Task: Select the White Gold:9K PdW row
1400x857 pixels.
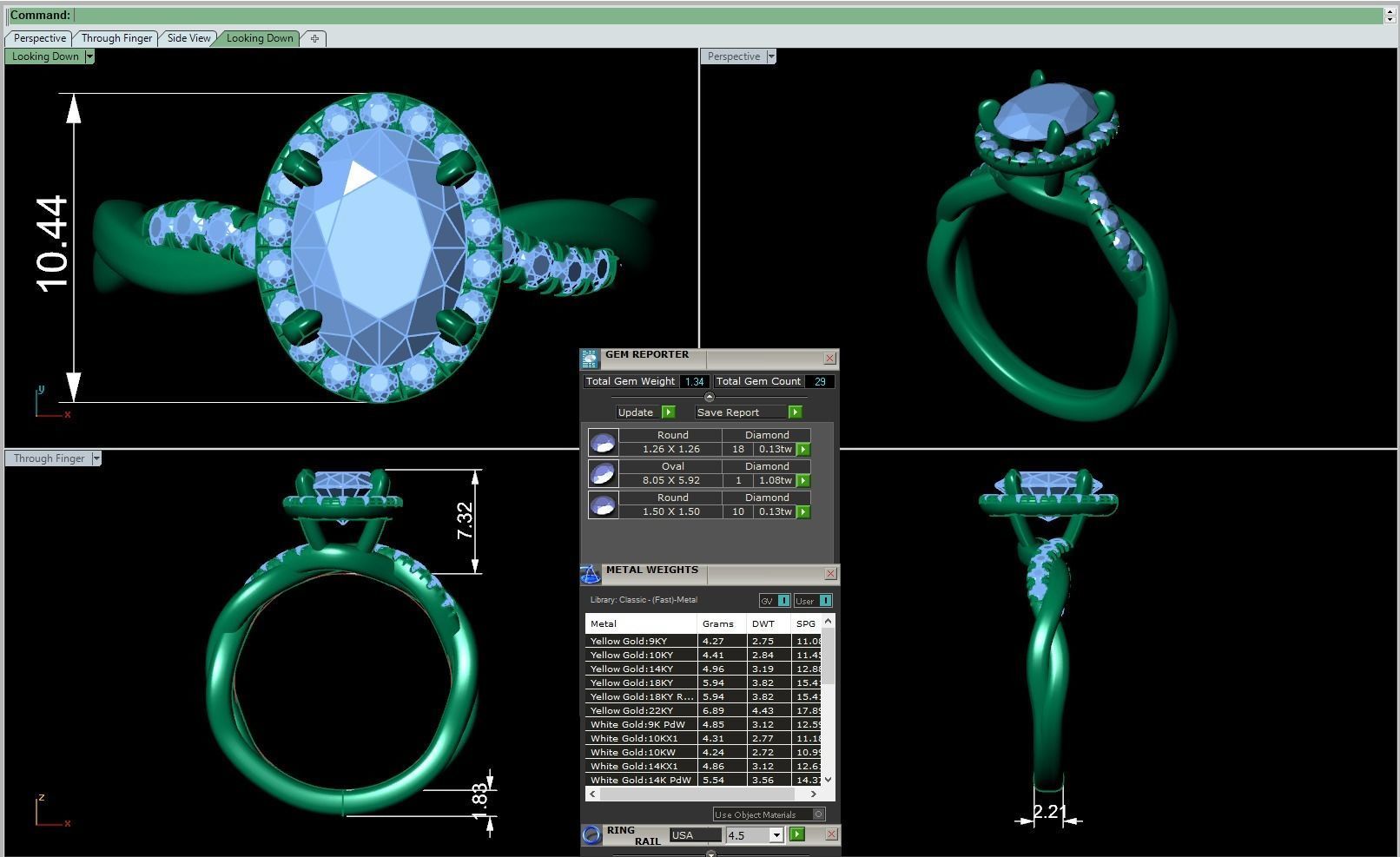Action: (703, 724)
